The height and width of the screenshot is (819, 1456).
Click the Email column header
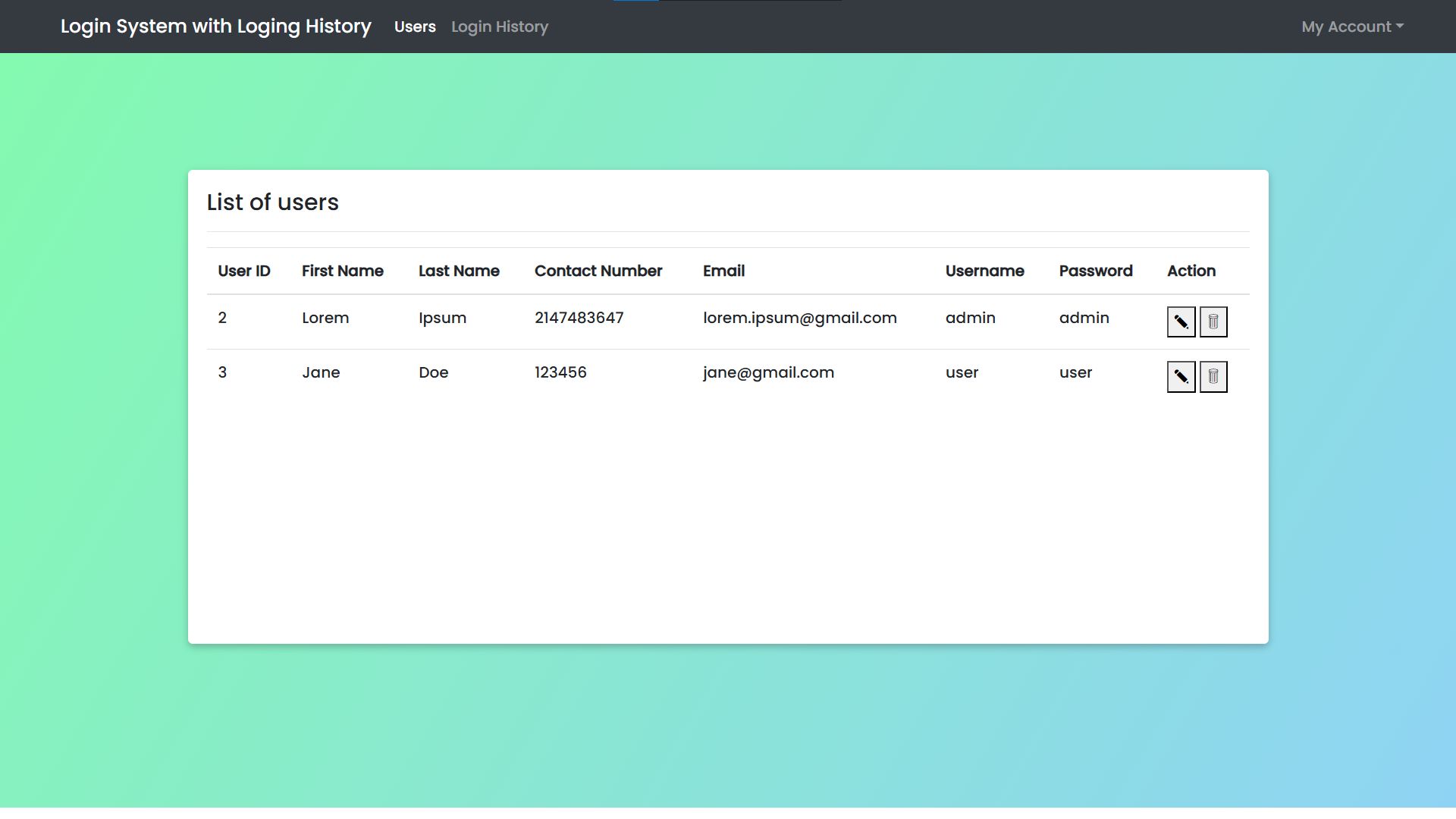723,271
